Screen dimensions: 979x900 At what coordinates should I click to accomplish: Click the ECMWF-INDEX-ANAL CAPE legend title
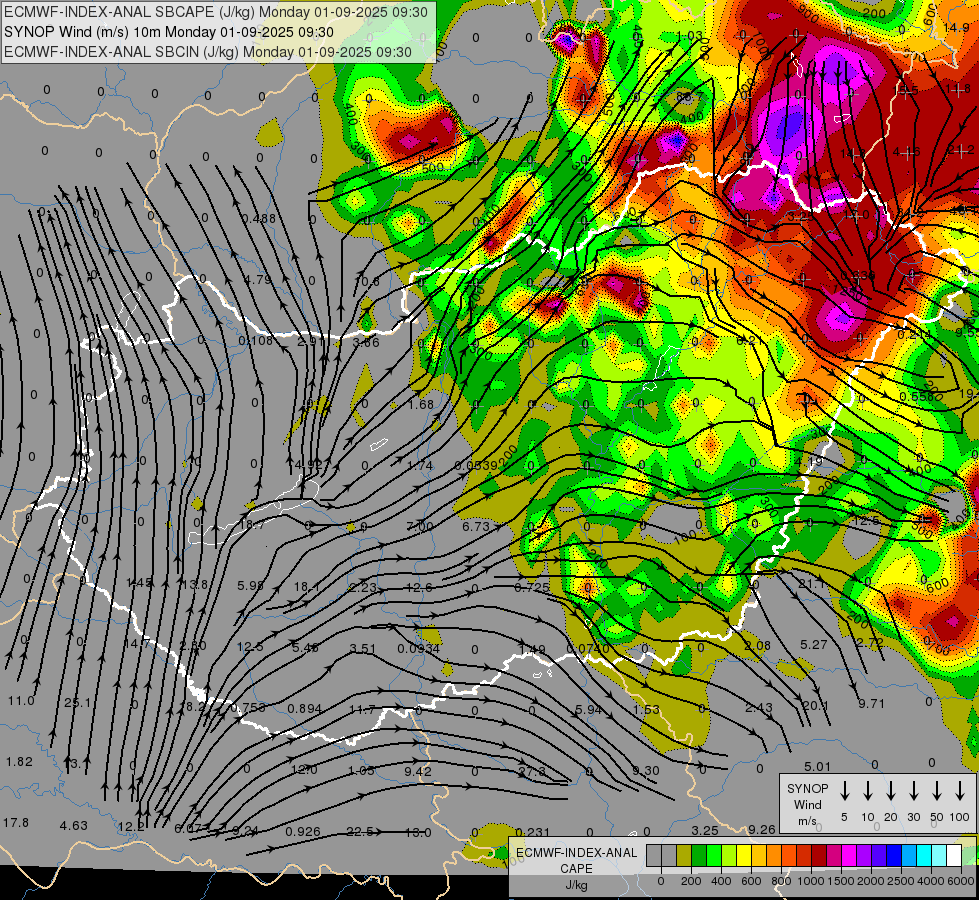pos(576,869)
